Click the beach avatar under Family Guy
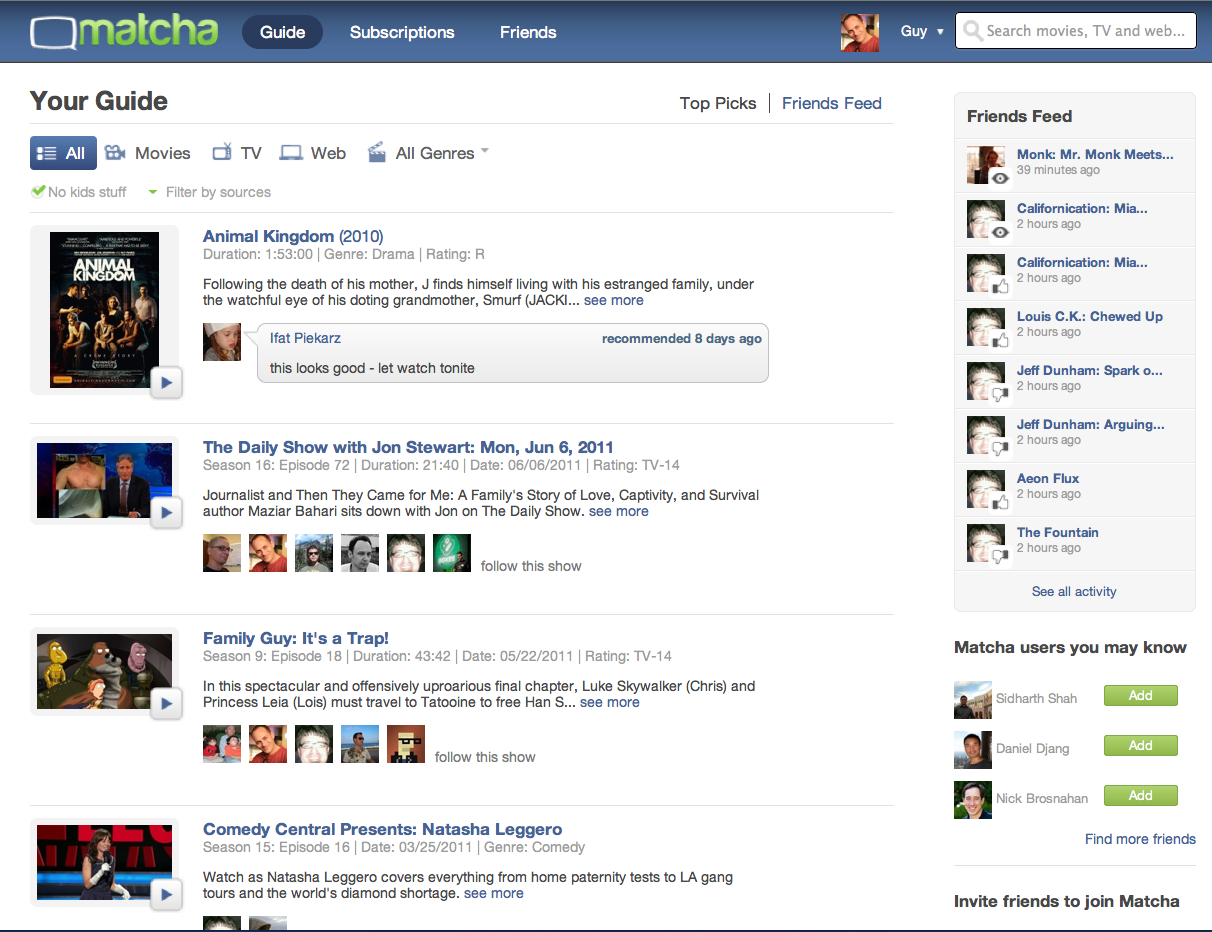This screenshot has width=1212, height=932. 360,744
